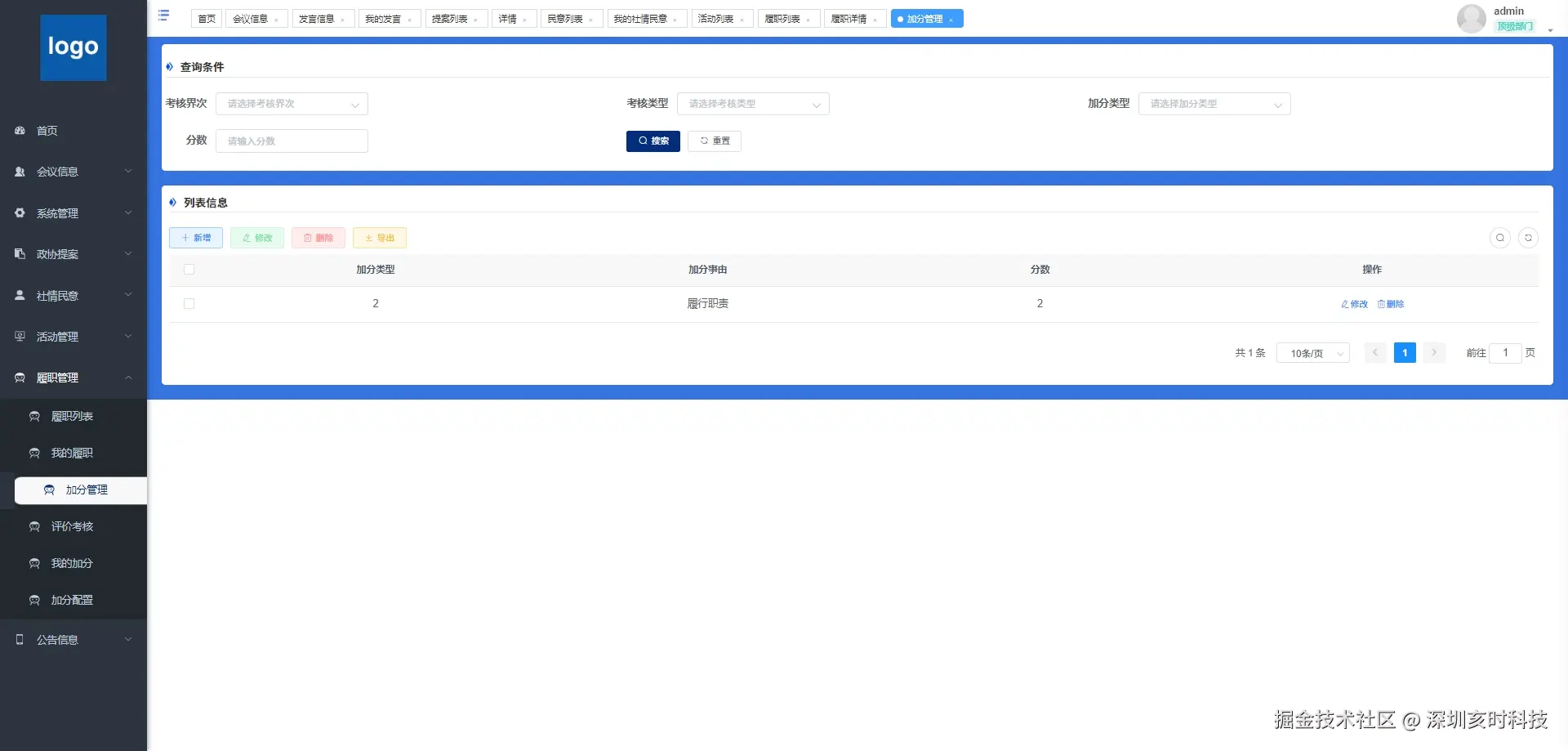Close the 提案列表 tab
1568x751 pixels.
click(475, 20)
